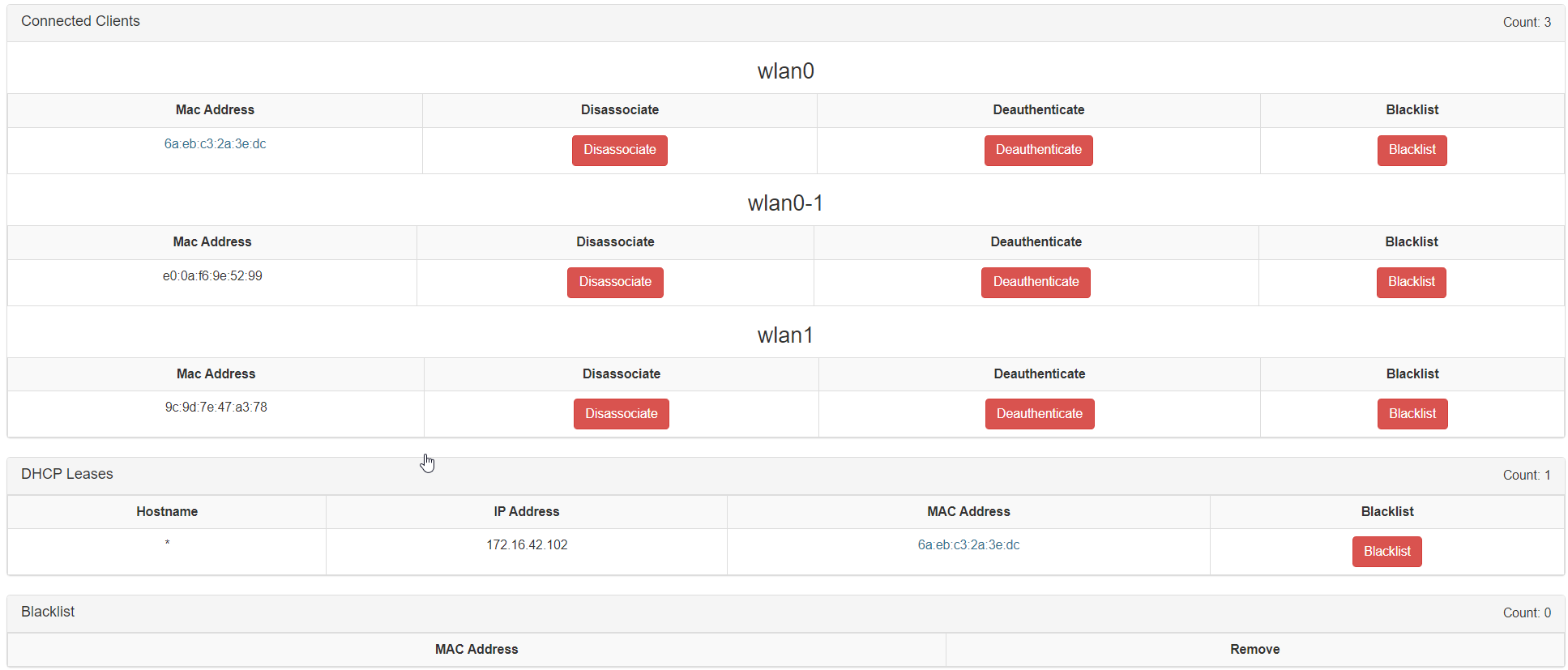The width and height of the screenshot is (1568, 670).
Task: Blacklist the wlan1 client
Action: pyautogui.click(x=1412, y=414)
